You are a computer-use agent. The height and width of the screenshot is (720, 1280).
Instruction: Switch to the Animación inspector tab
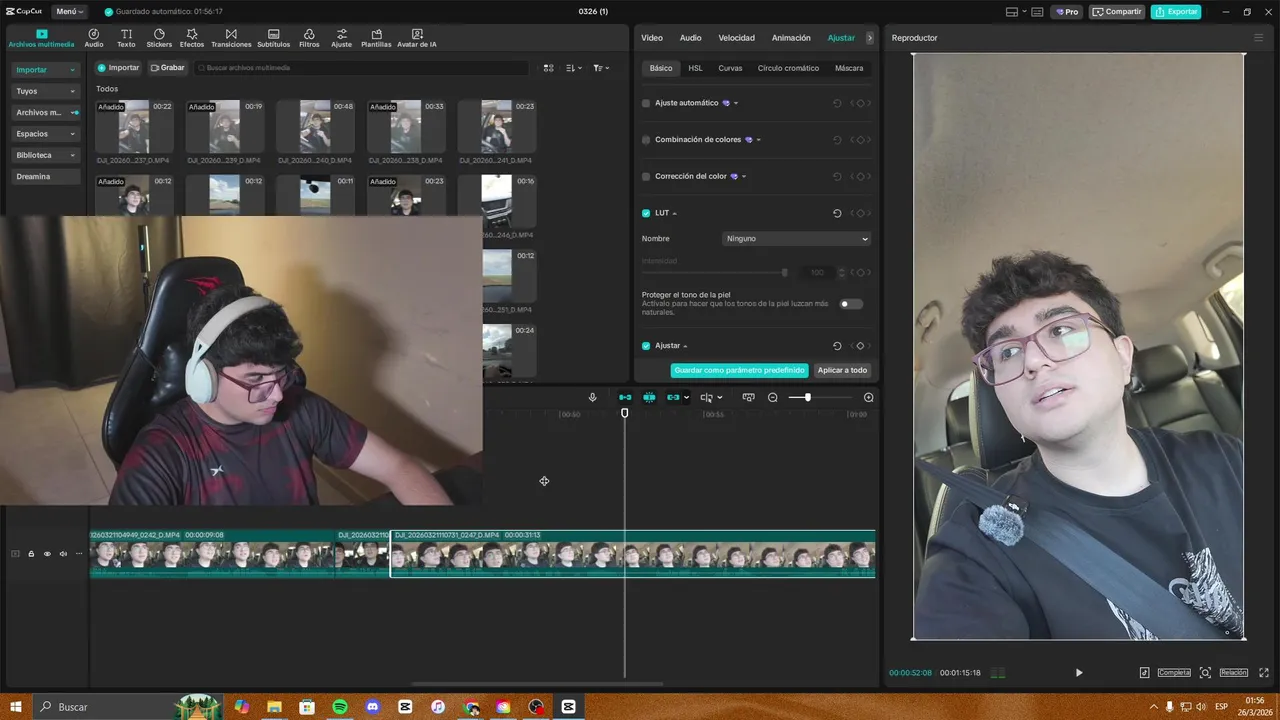click(x=791, y=38)
